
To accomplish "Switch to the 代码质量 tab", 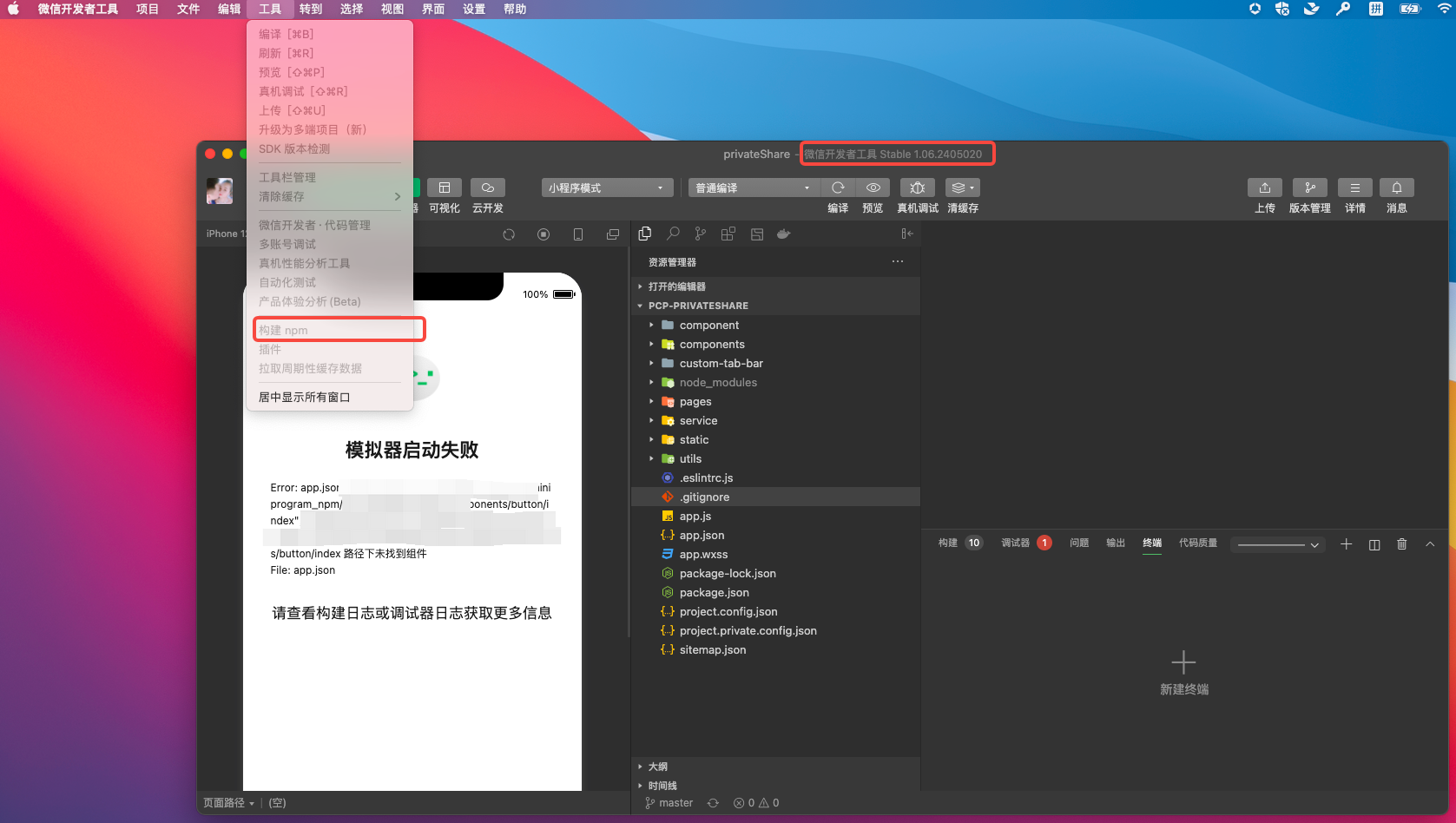I will click(x=1198, y=543).
